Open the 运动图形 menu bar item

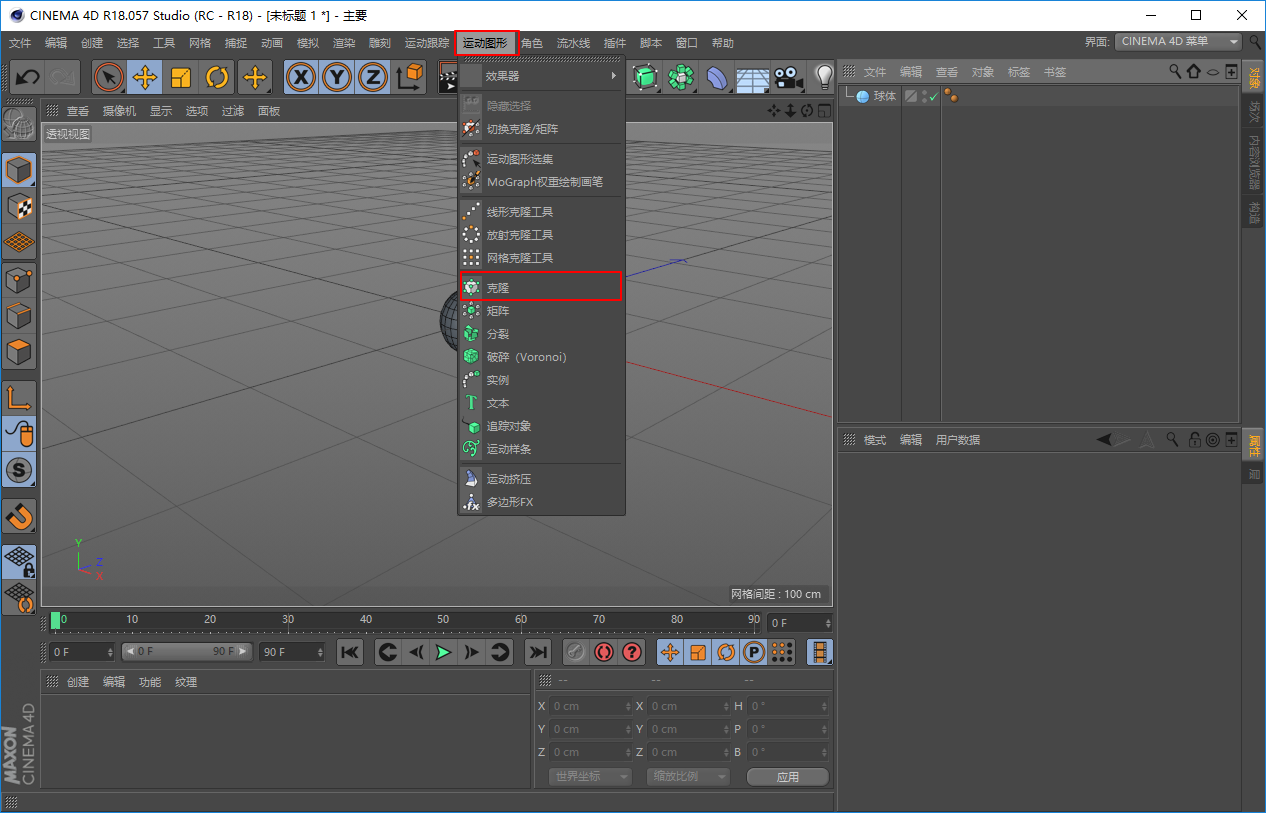coord(486,43)
